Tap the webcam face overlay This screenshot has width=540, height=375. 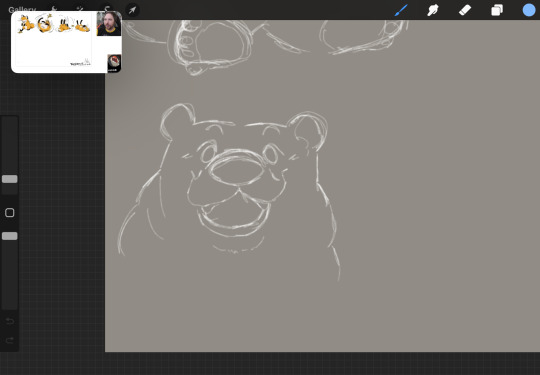point(109,23)
